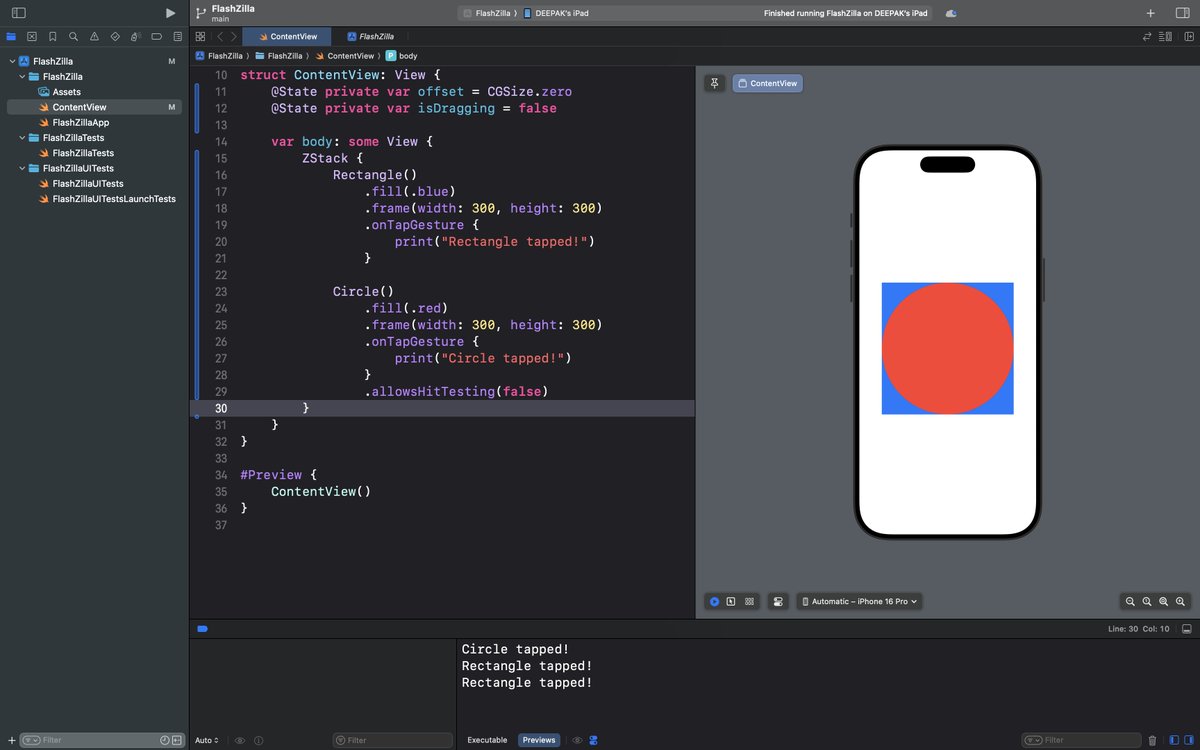
Task: Click the console filter field
Action: 1081,740
